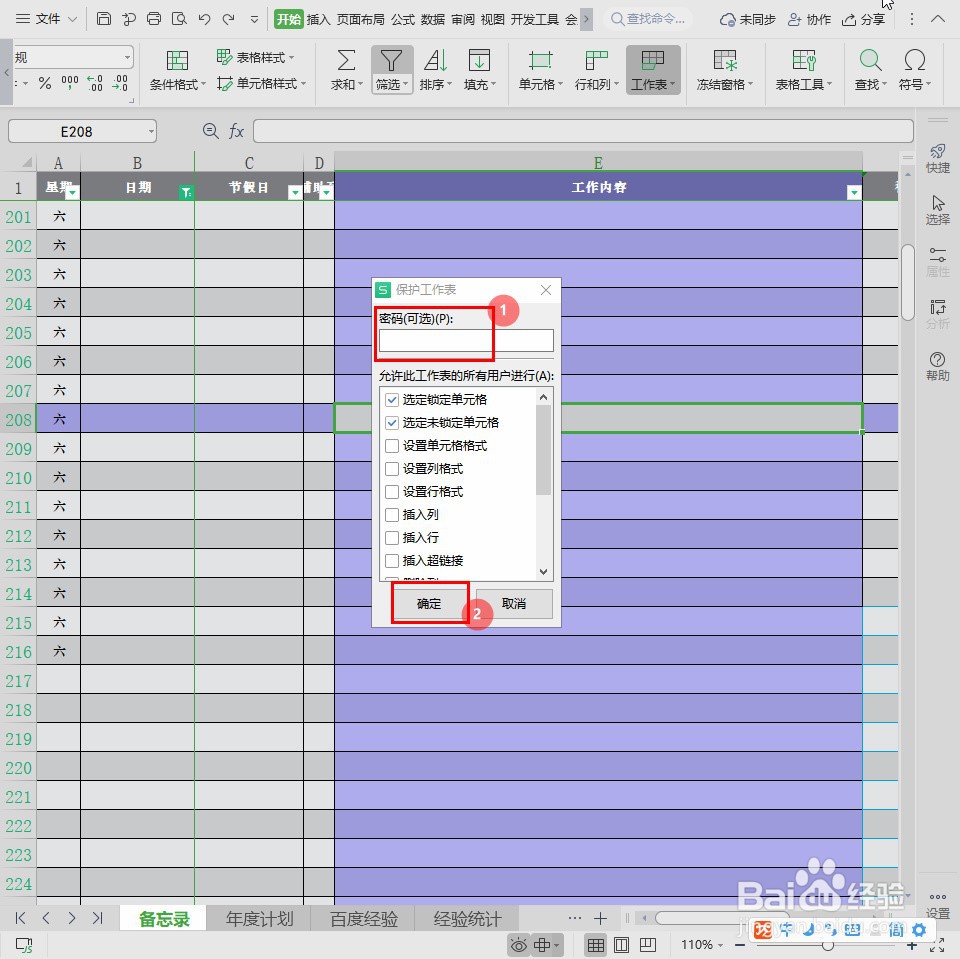
Task: Check 插入超链接 option
Action: coord(392,561)
